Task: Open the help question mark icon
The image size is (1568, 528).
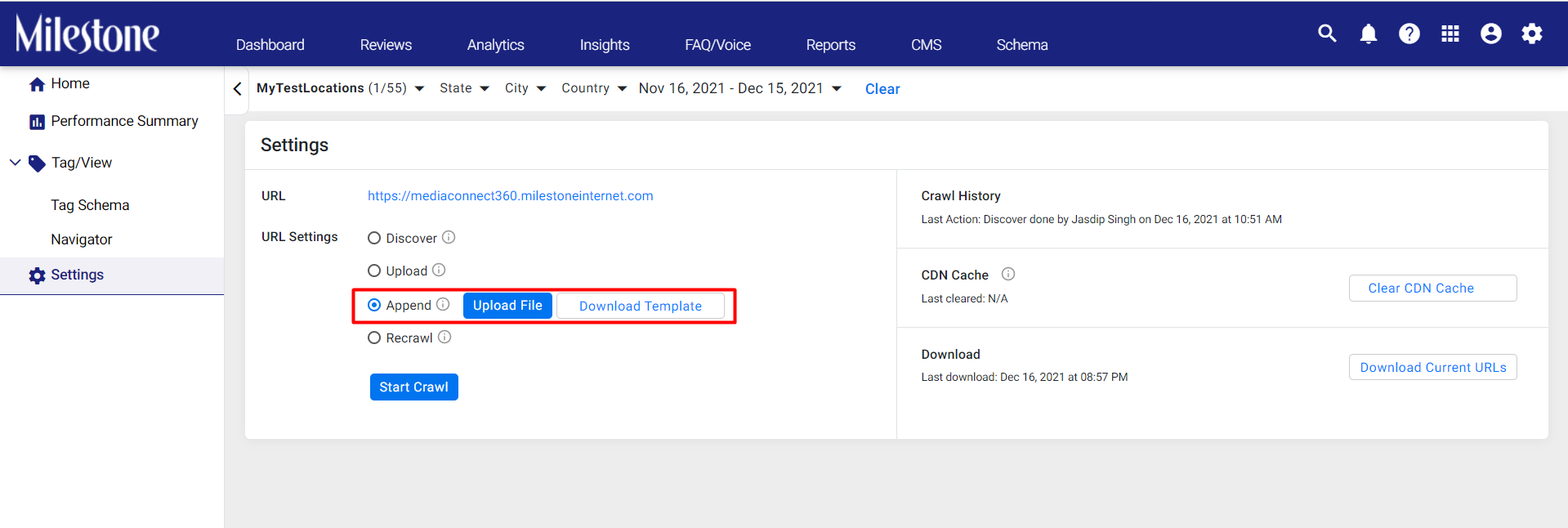Action: pyautogui.click(x=1409, y=34)
